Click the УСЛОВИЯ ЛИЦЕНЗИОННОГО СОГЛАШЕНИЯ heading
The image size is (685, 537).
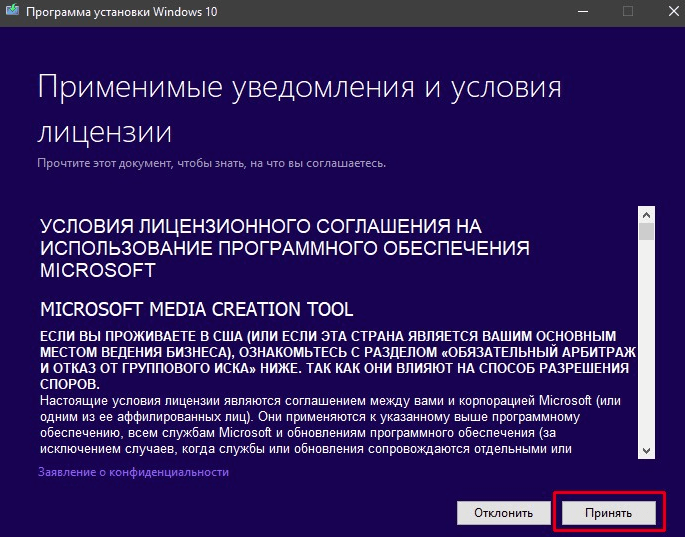285,248
